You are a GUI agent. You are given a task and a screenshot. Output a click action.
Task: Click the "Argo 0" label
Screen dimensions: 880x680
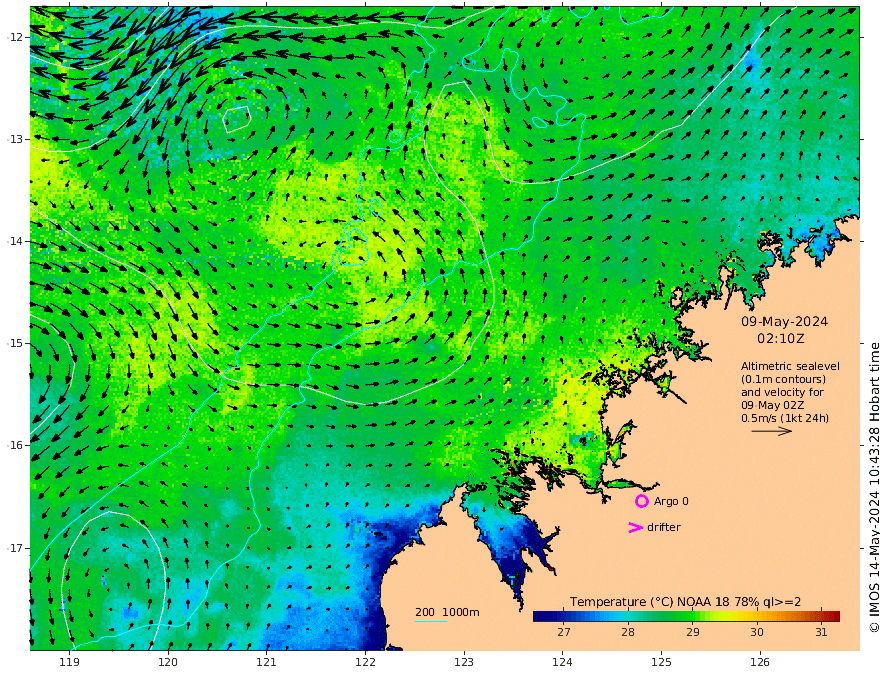coord(671,501)
